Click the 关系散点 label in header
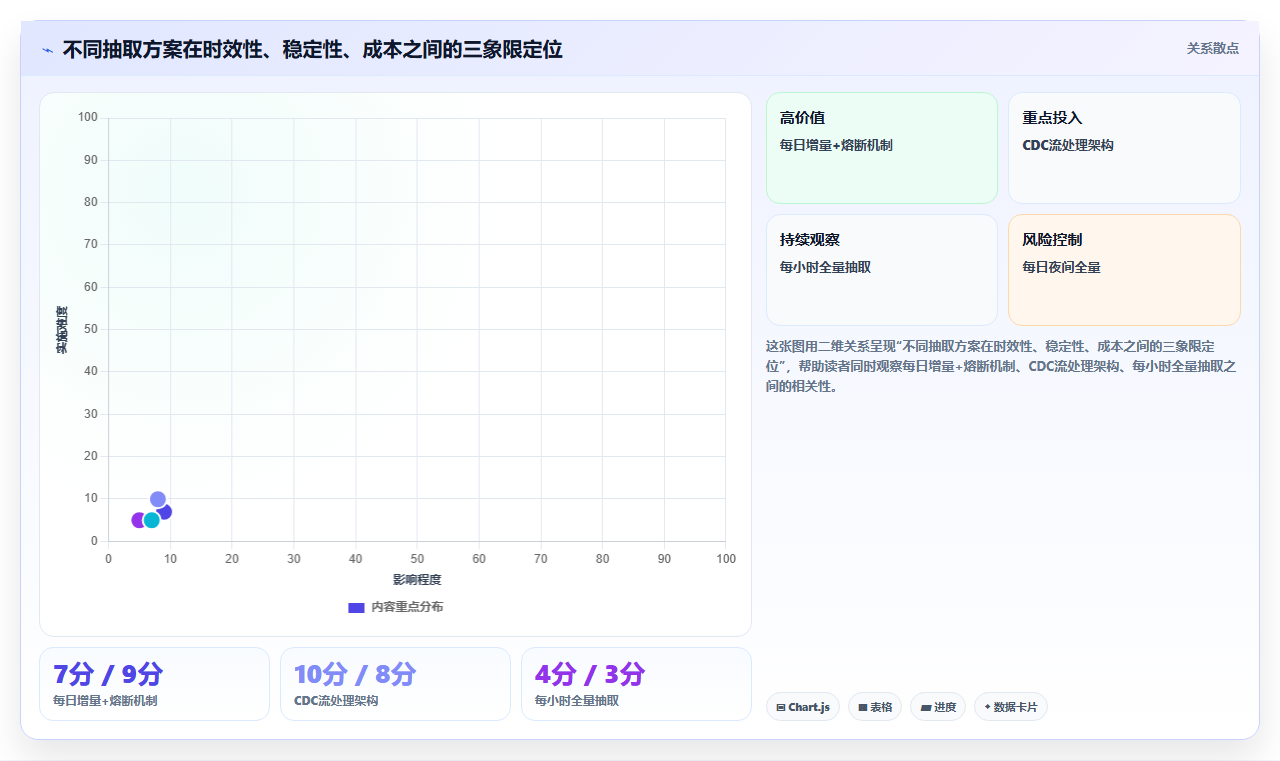The width and height of the screenshot is (1280, 761). [1212, 48]
